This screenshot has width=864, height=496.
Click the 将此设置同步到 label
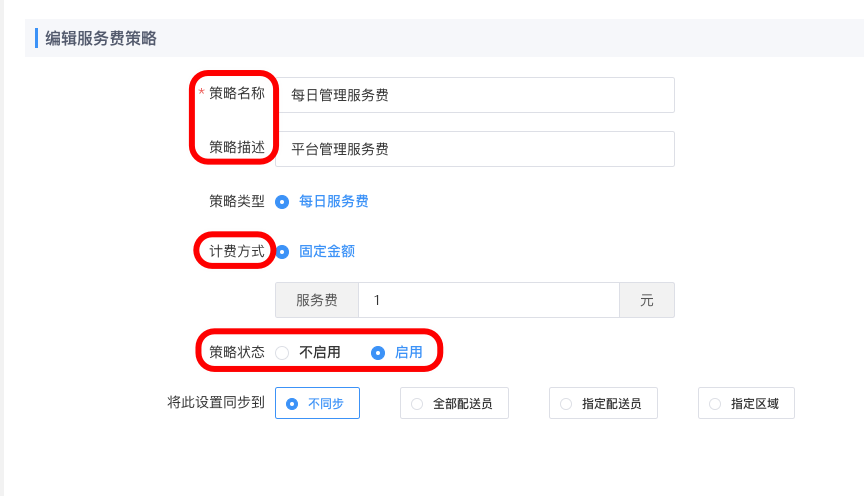216,403
